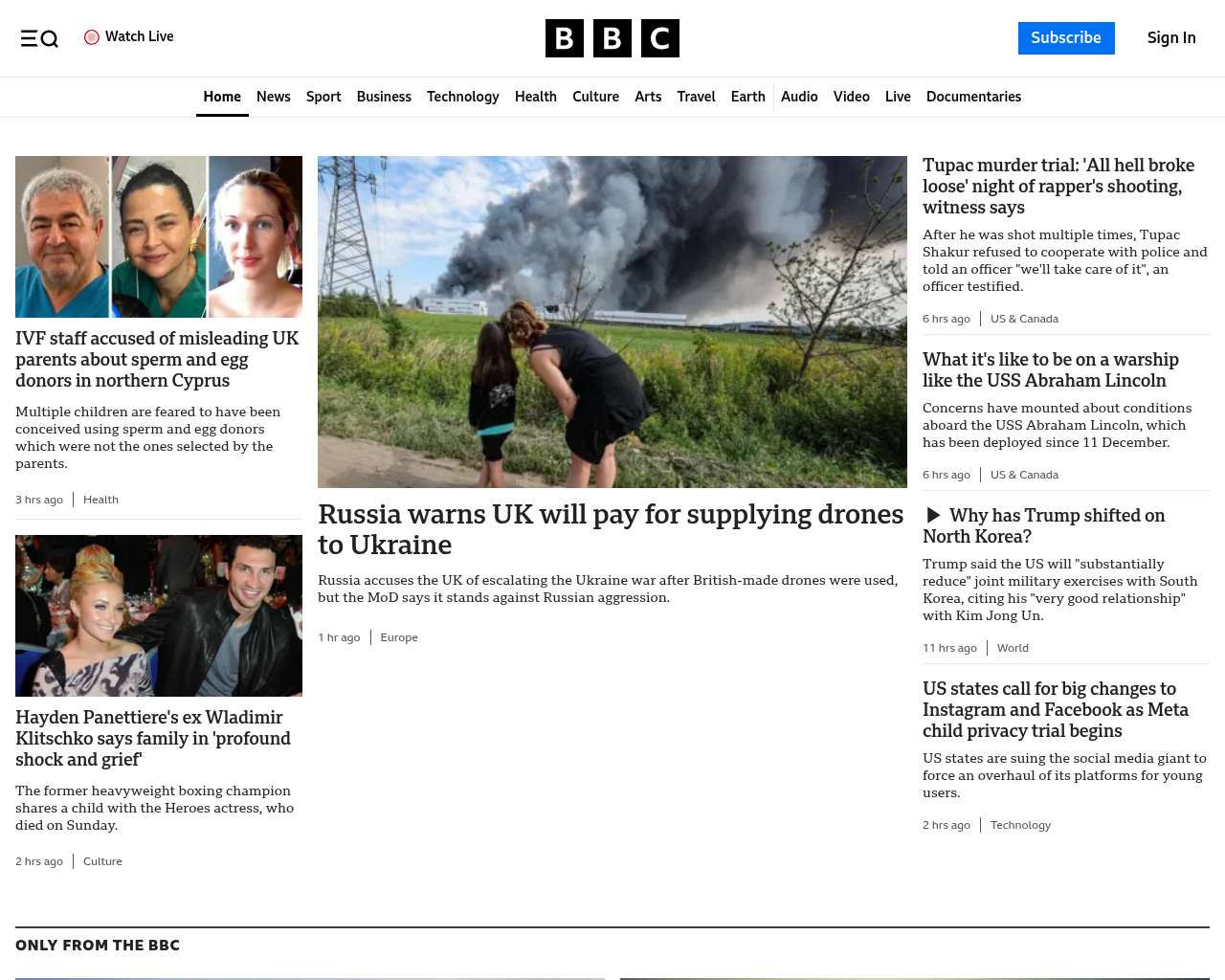1225x980 pixels.
Task: Go to the News section
Action: click(x=274, y=97)
